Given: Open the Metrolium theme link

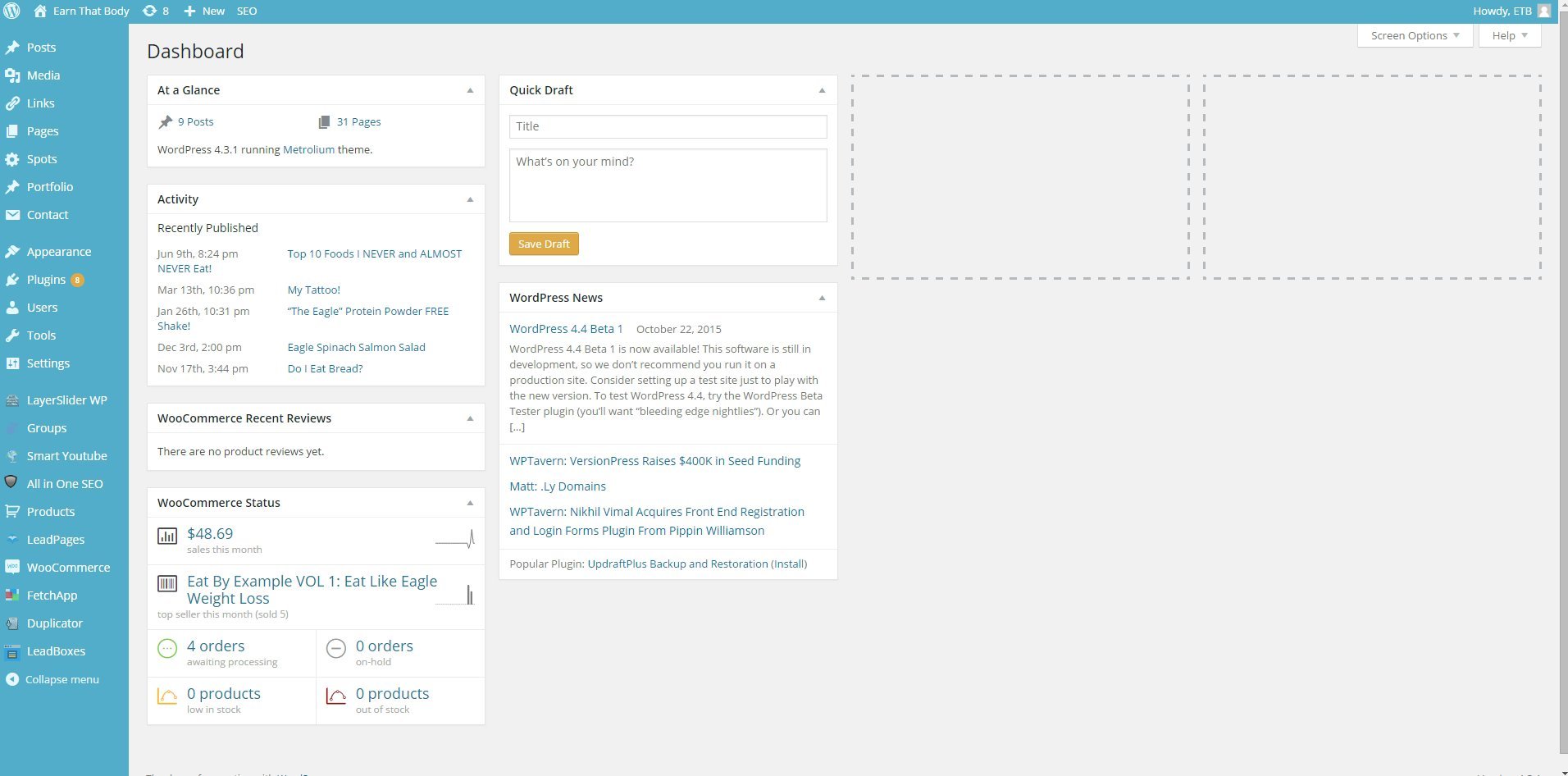Looking at the screenshot, I should pos(308,149).
